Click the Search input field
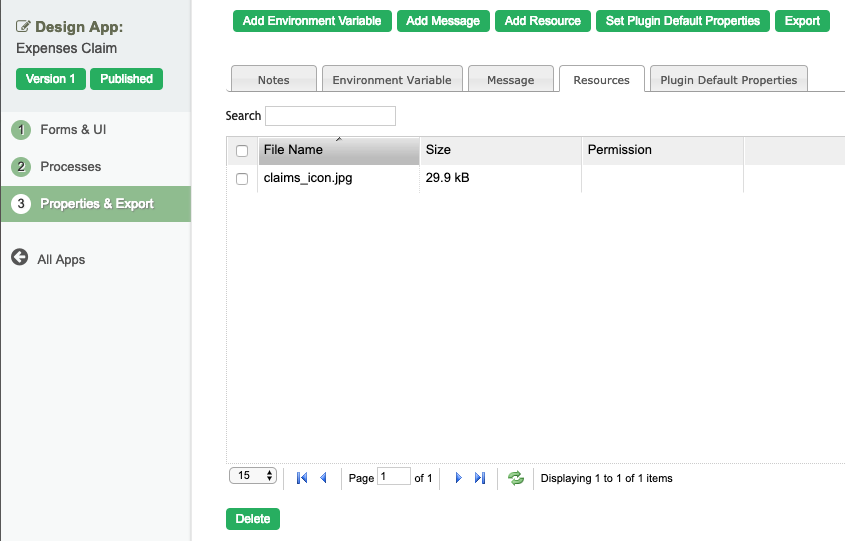This screenshot has width=845, height=541. 330,116
